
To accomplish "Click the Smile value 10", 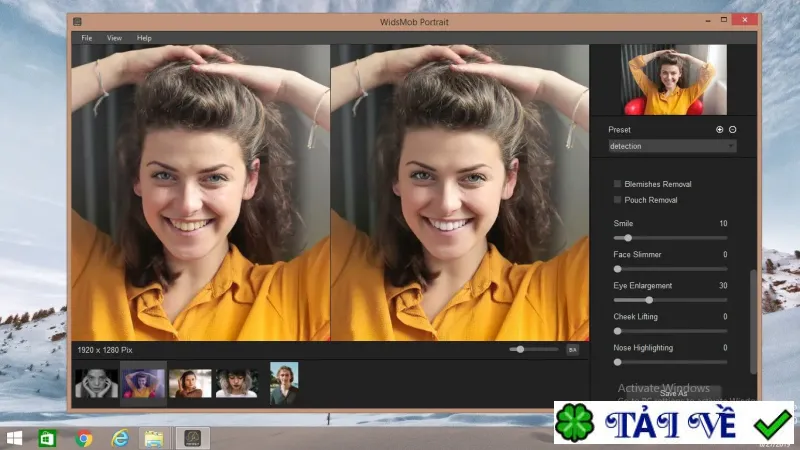I will click(723, 223).
